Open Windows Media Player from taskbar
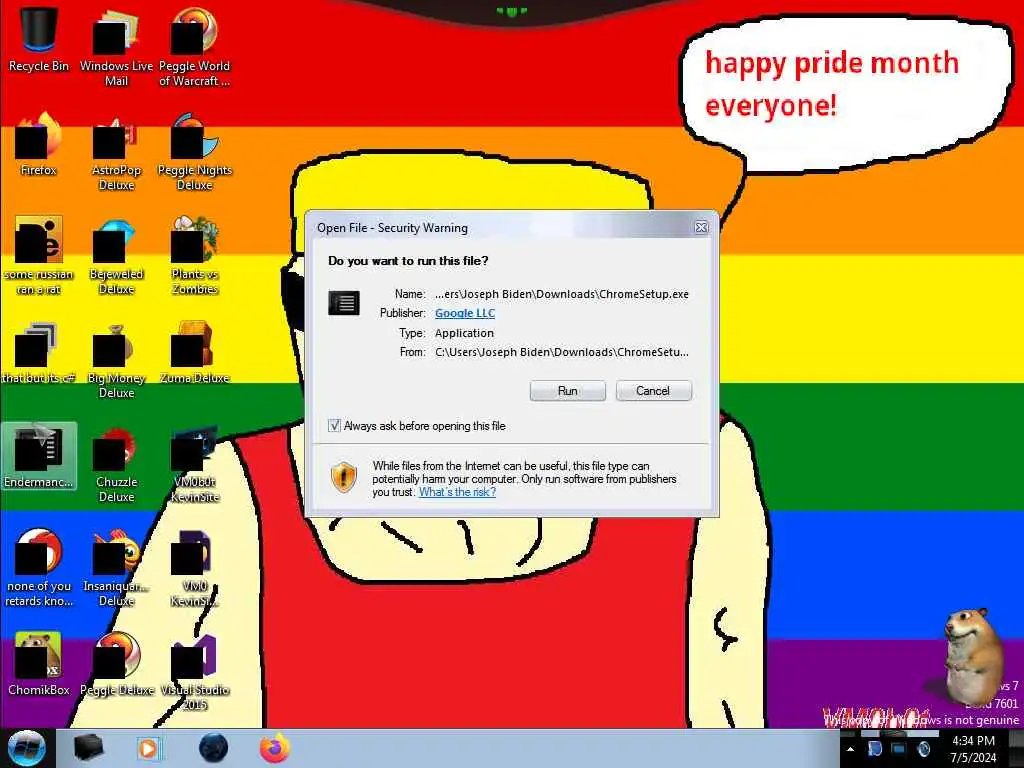Screen dimensions: 1024x768 pos(149,748)
